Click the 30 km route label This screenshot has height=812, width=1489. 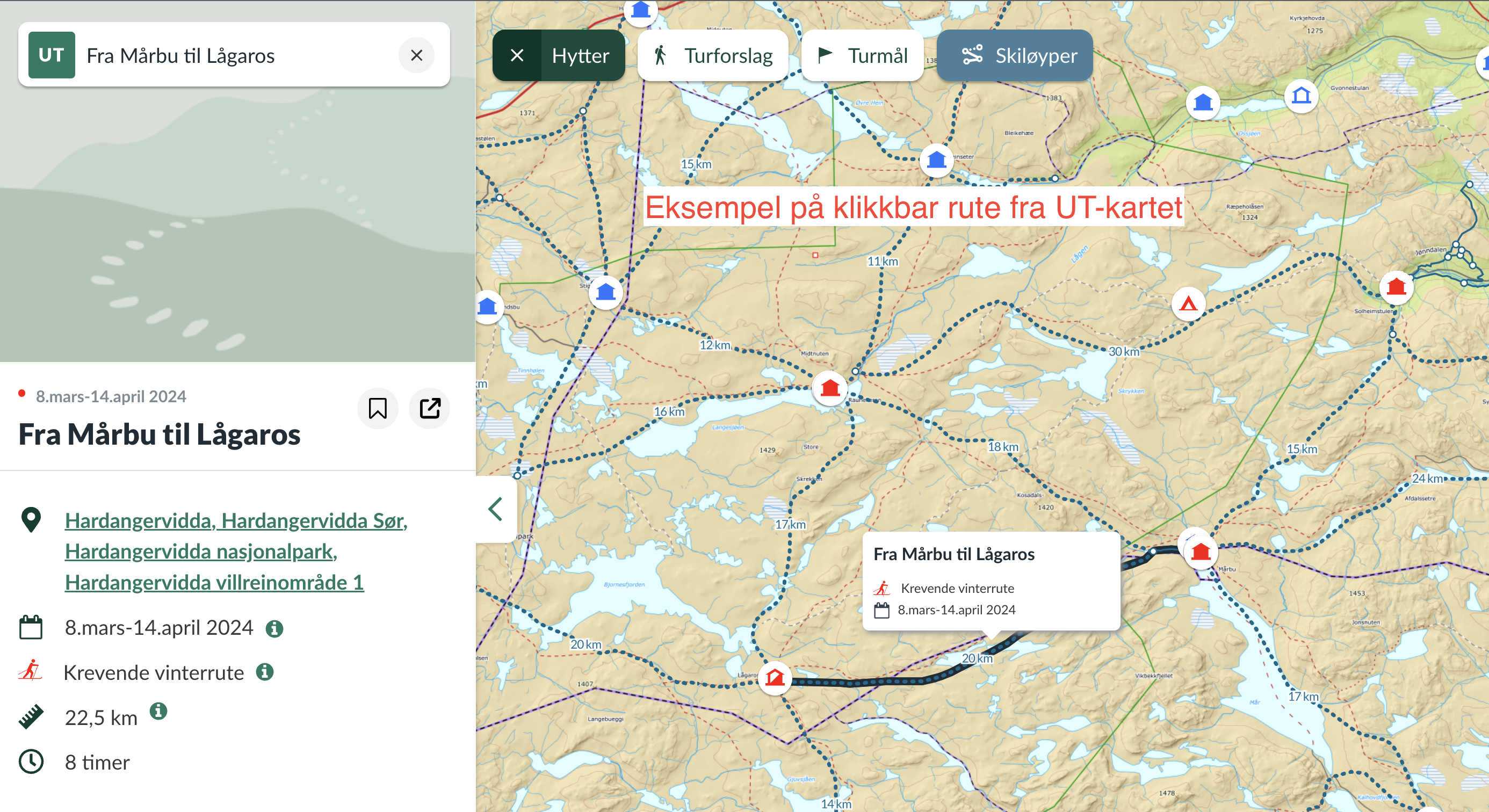pyautogui.click(x=1124, y=351)
